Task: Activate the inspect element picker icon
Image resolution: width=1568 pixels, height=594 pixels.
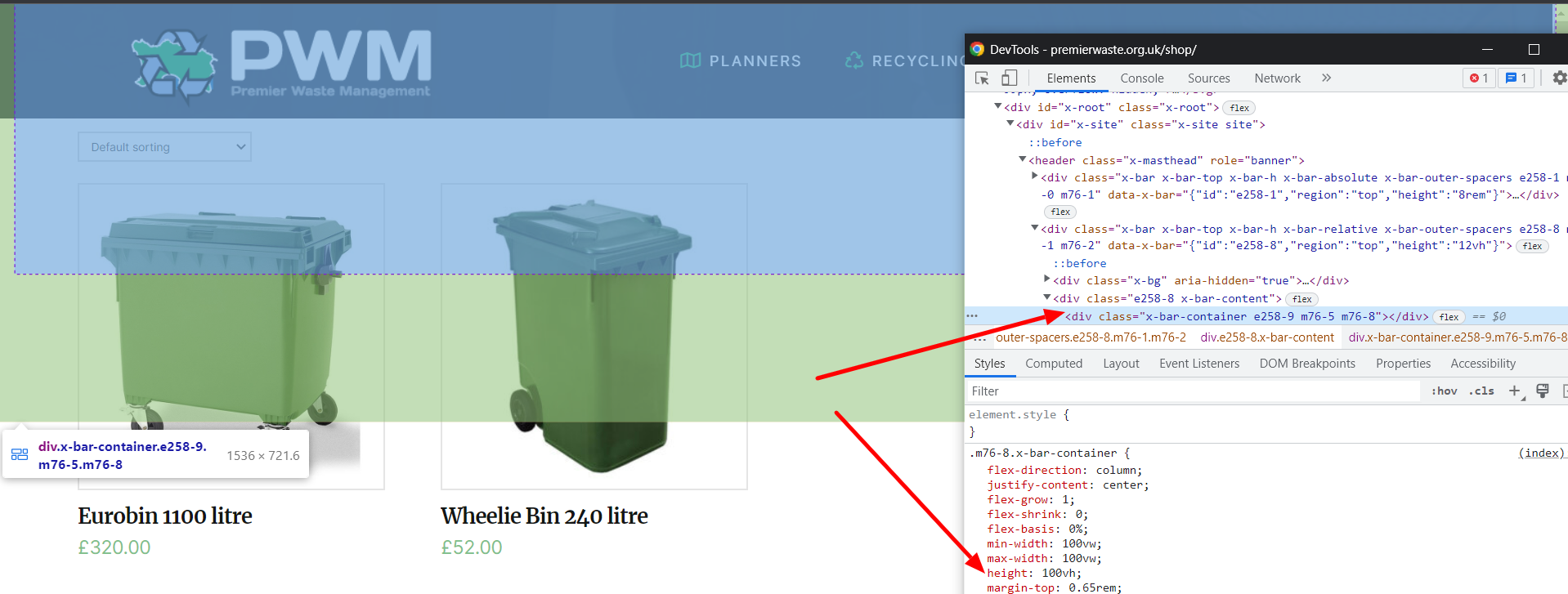Action: point(982,78)
